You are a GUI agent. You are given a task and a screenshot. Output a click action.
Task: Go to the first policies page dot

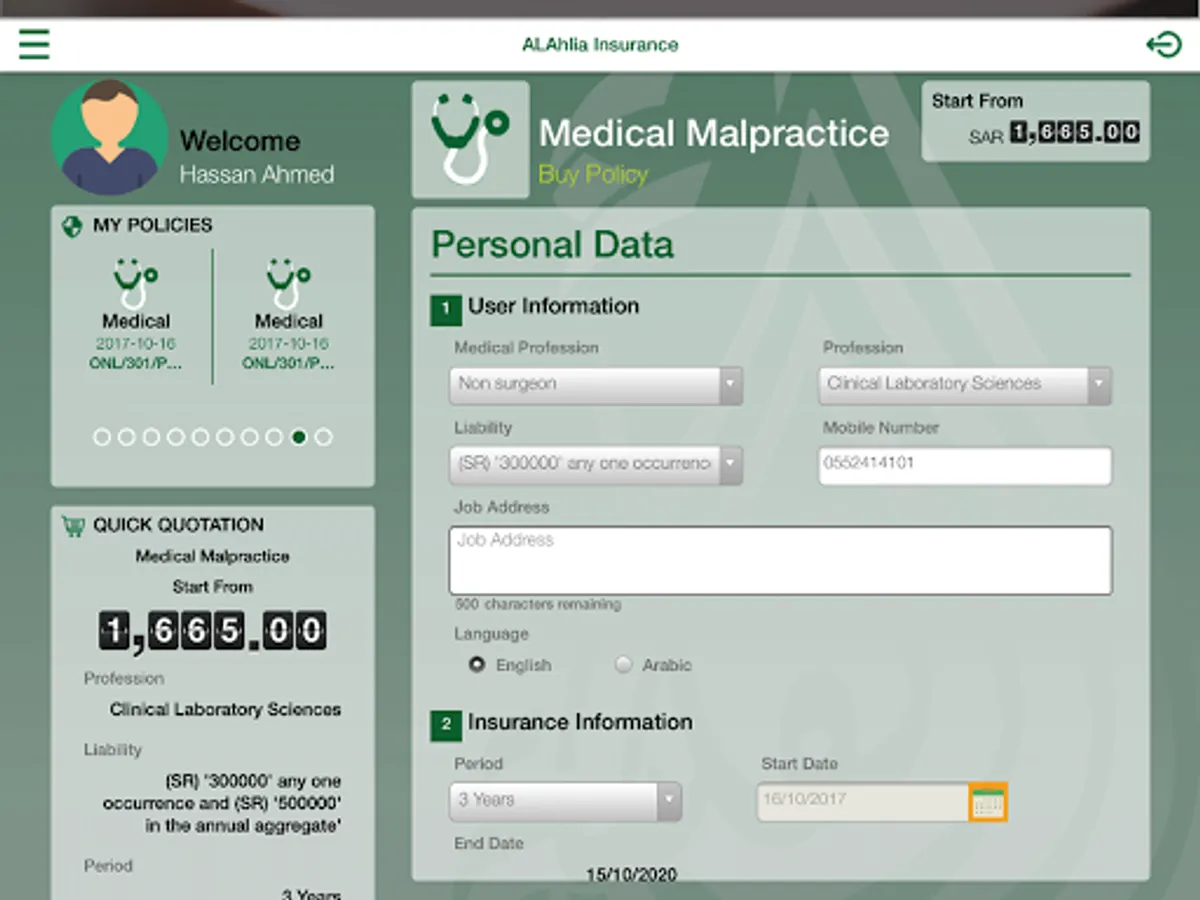pyautogui.click(x=102, y=437)
